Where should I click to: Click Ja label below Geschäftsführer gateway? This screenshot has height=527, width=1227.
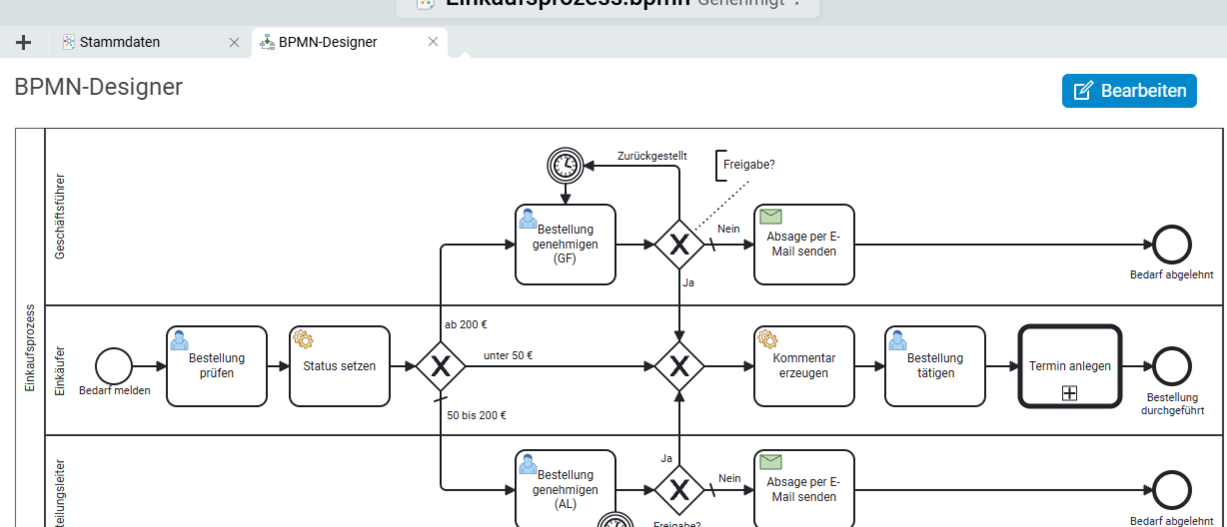coord(688,283)
